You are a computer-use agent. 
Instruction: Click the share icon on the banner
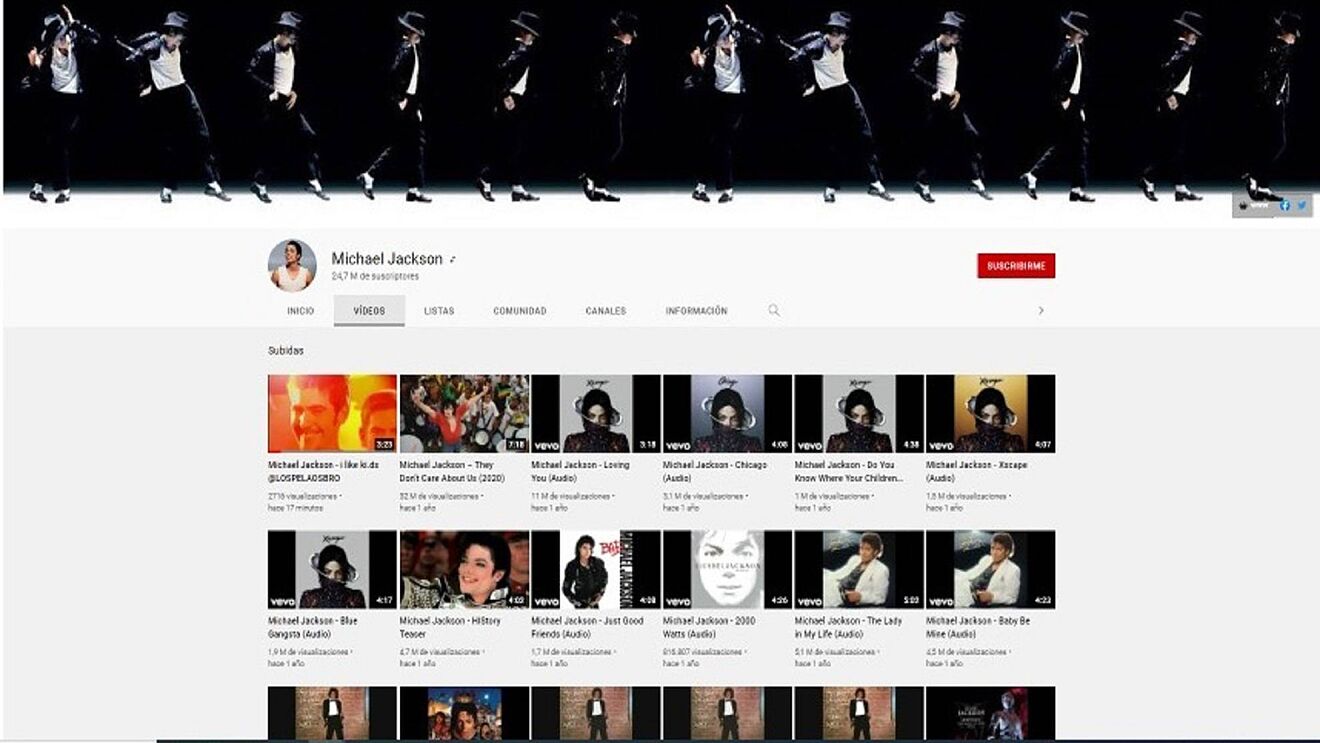[1243, 205]
